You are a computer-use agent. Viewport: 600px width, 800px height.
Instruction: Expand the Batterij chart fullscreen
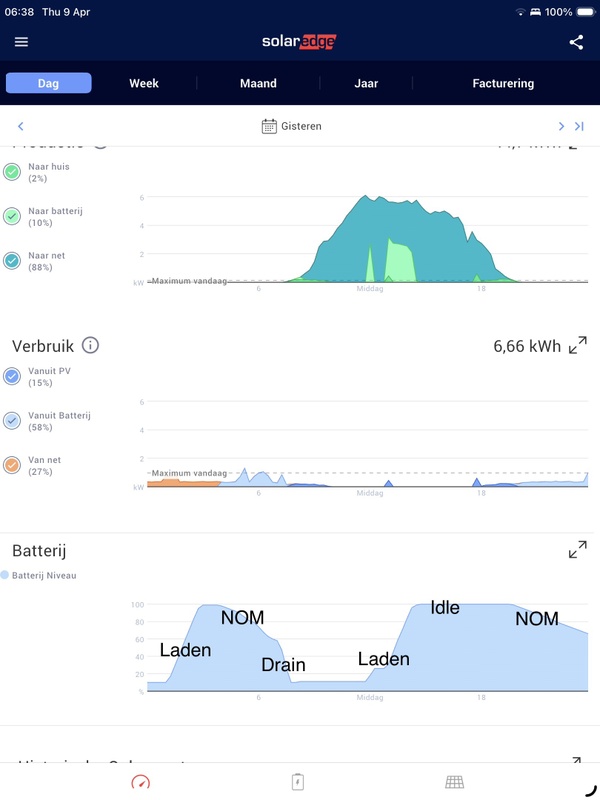coord(578,549)
